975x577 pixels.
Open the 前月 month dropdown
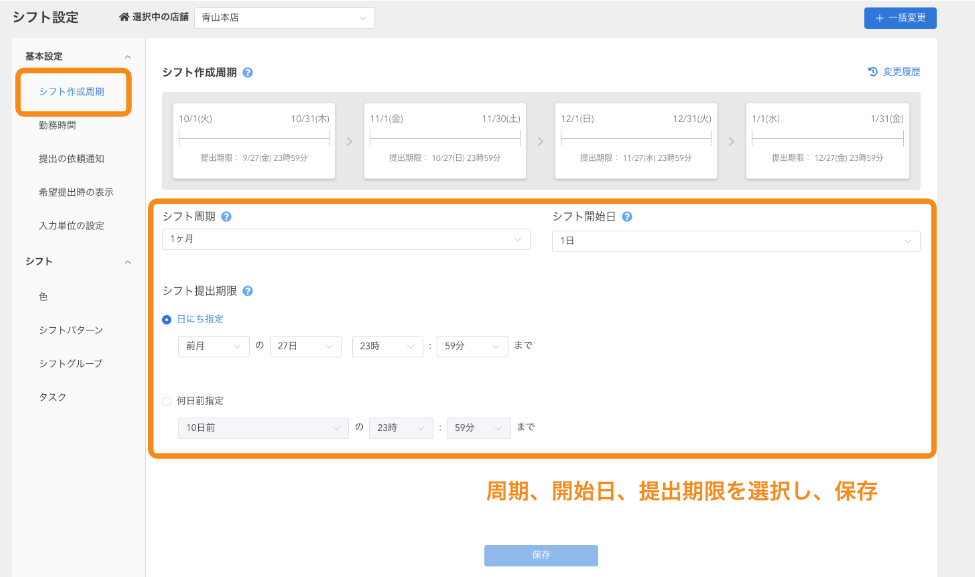coord(213,346)
